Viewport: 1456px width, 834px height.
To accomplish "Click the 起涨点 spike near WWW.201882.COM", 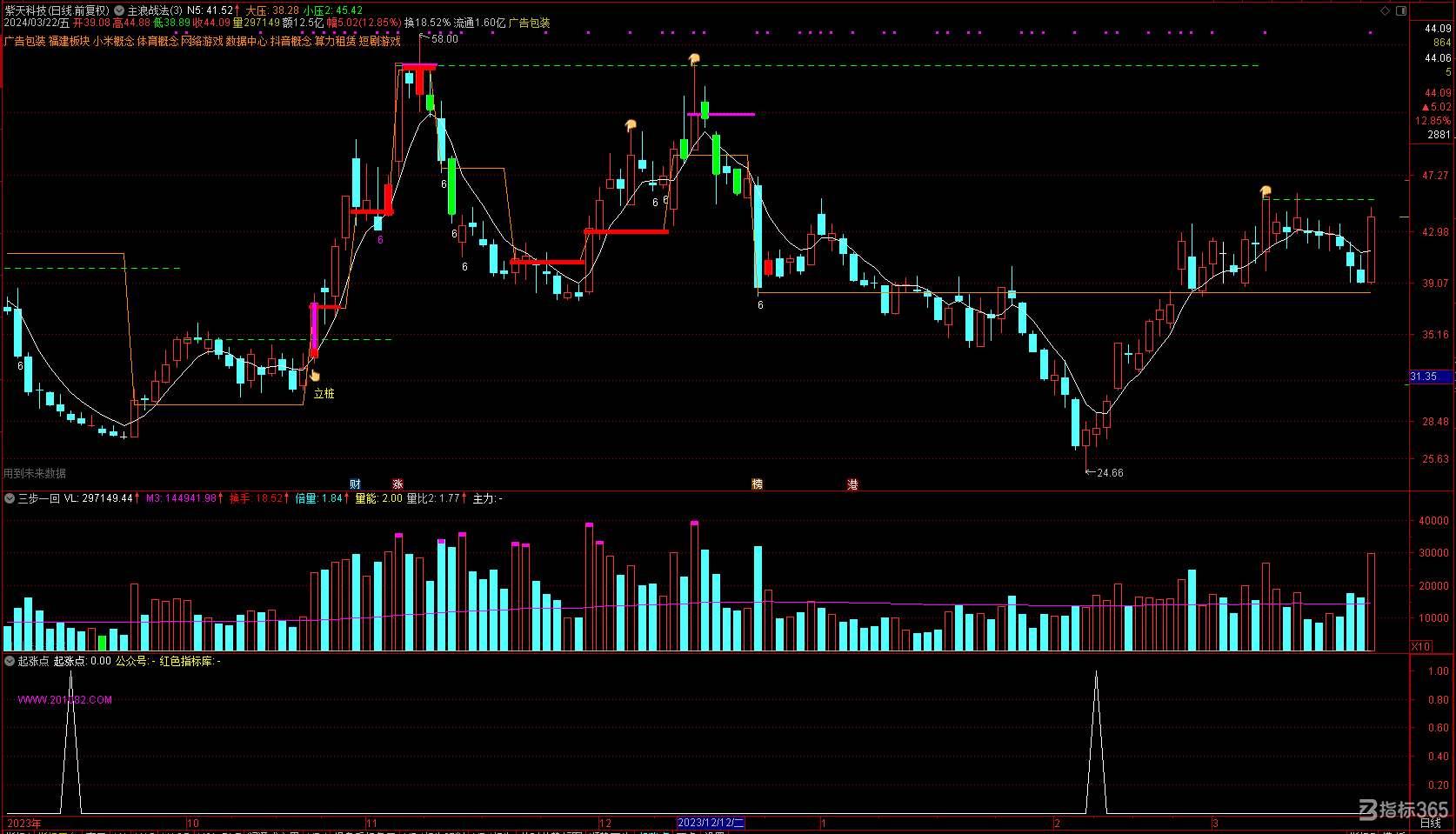I will [71, 742].
